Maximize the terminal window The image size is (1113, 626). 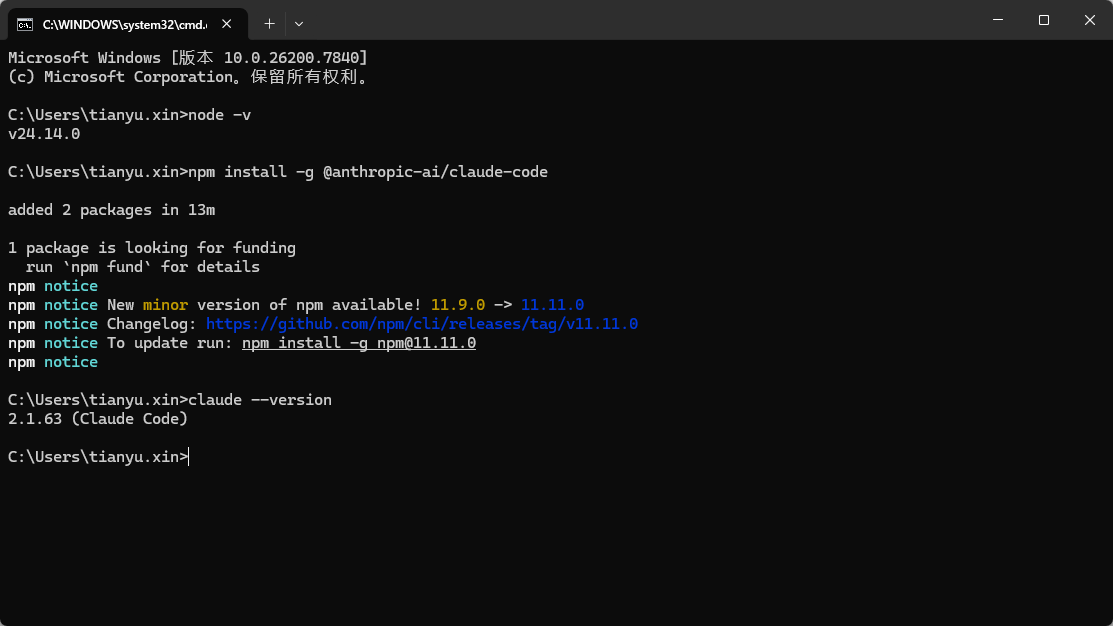point(1043,20)
